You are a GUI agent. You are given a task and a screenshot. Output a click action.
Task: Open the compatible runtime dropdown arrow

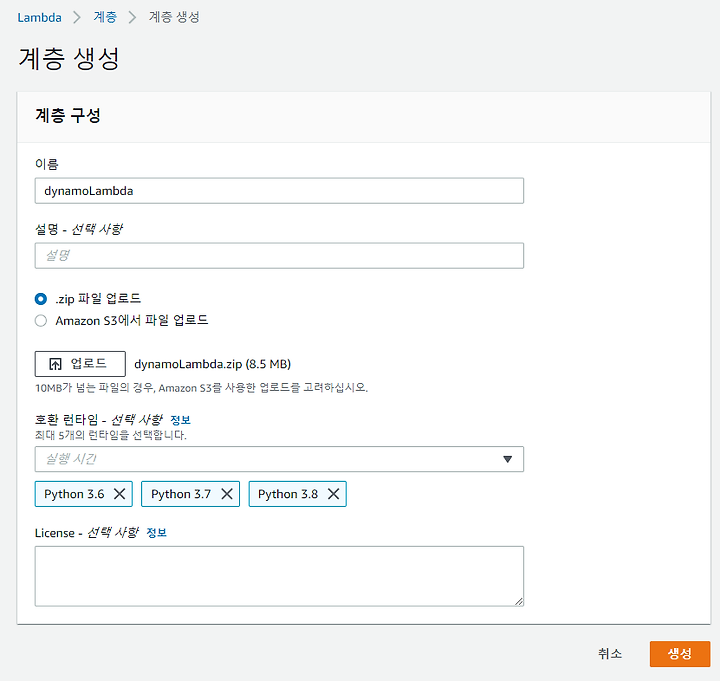point(507,459)
